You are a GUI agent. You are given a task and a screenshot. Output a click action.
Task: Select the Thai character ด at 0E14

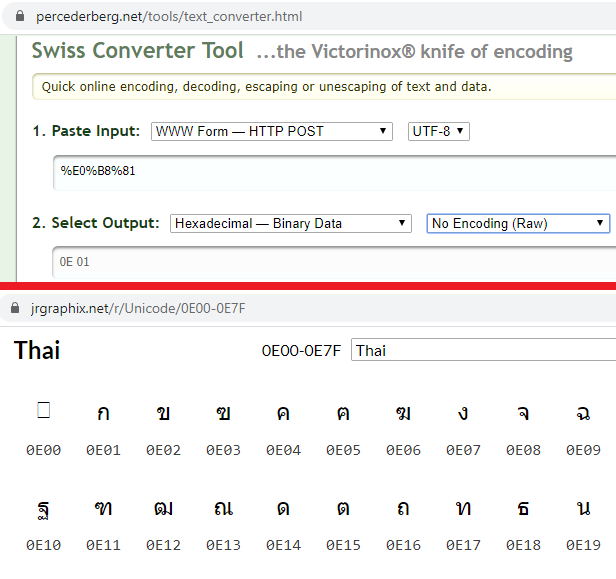[283, 508]
